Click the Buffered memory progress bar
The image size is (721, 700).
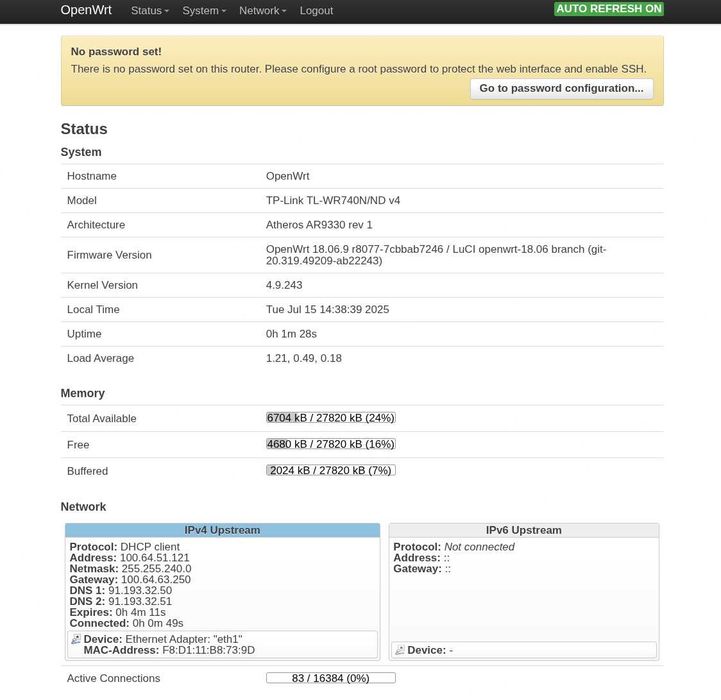[x=331, y=470]
